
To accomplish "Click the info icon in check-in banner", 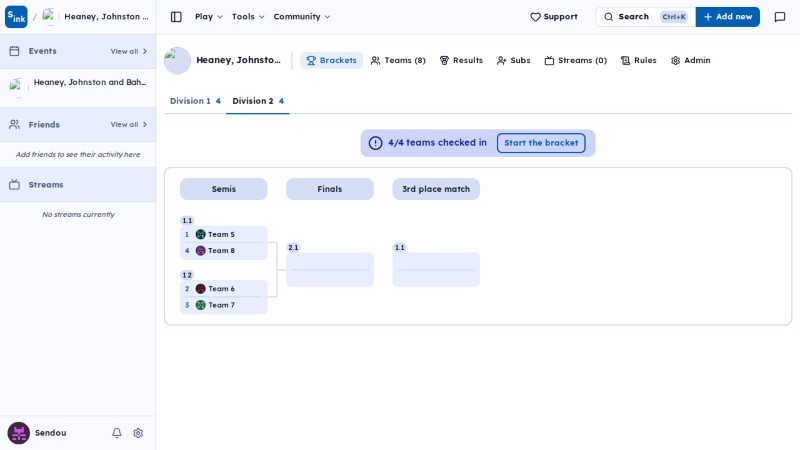I will [375, 143].
